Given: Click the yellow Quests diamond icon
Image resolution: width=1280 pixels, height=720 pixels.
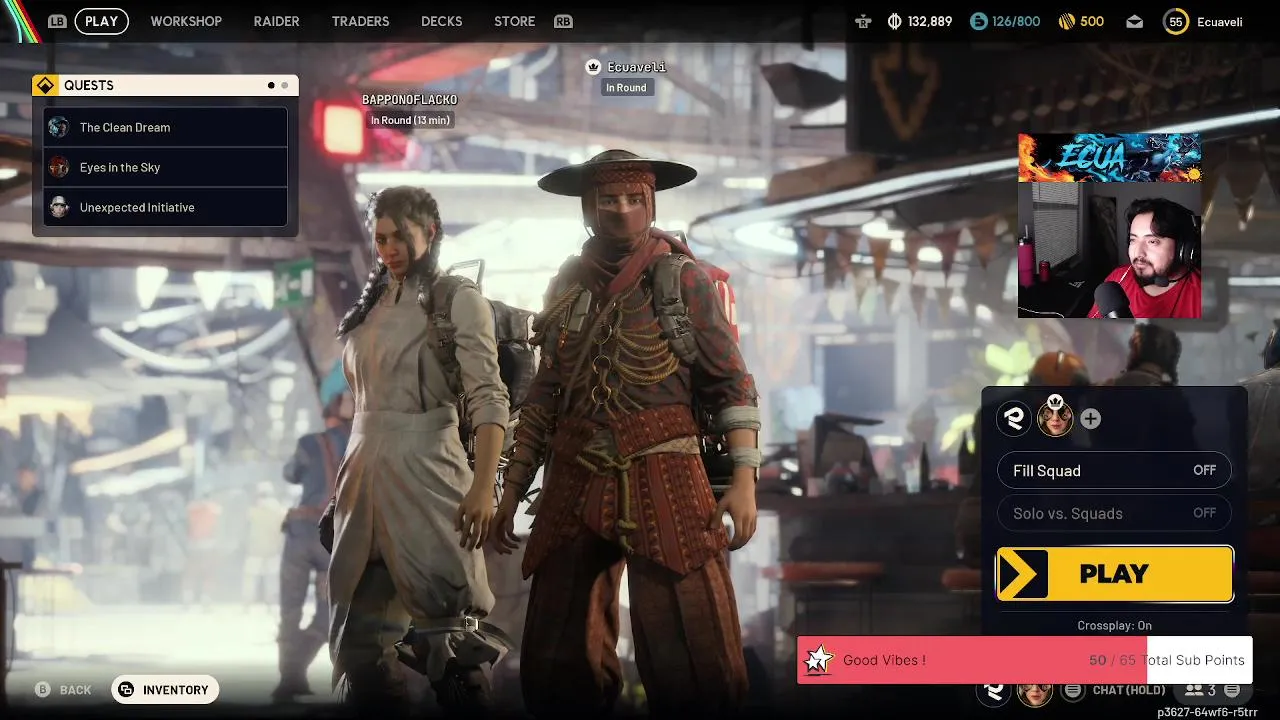Looking at the screenshot, I should 45,85.
